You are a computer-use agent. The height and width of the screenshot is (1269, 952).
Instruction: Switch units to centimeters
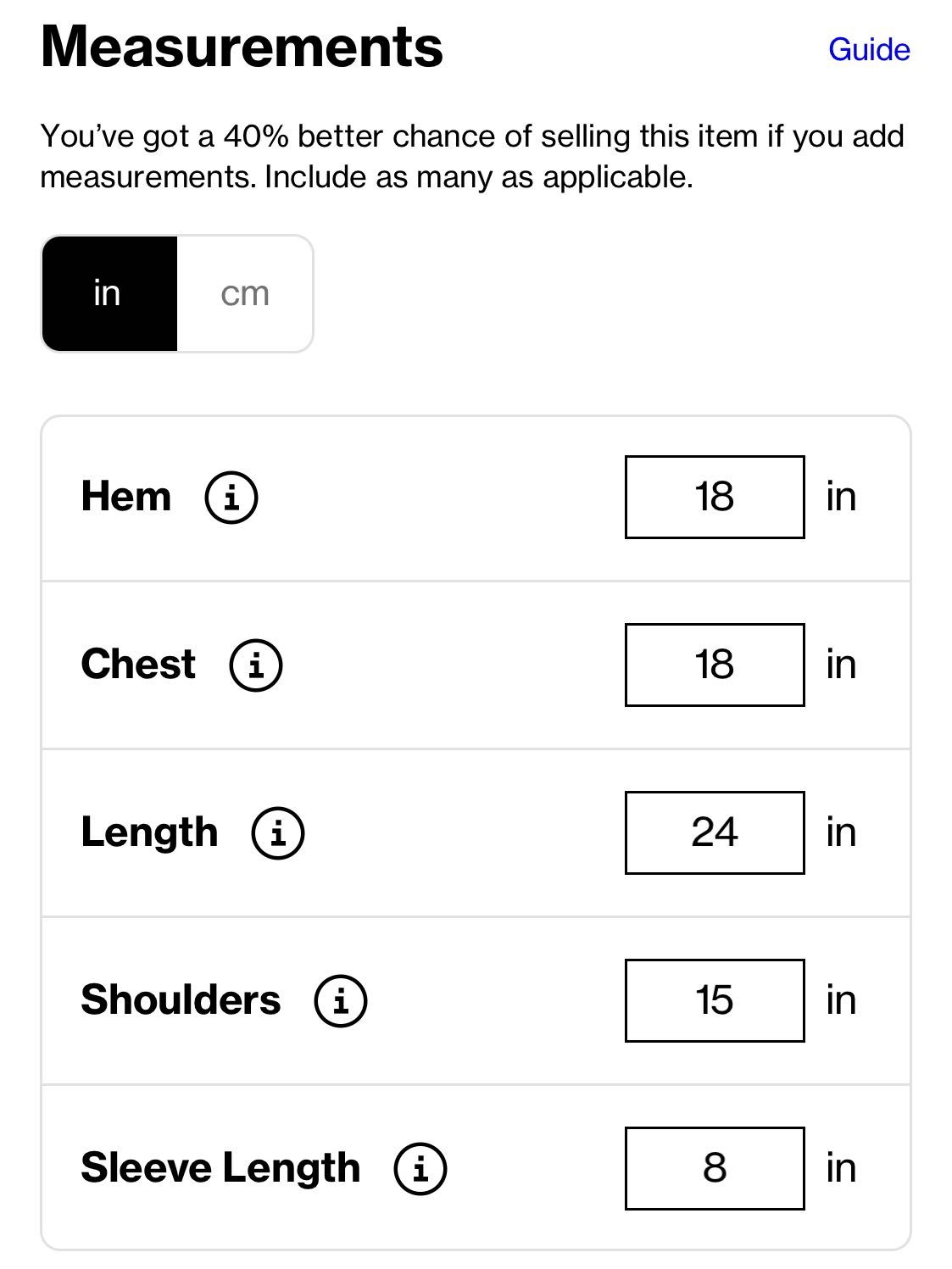pos(245,293)
